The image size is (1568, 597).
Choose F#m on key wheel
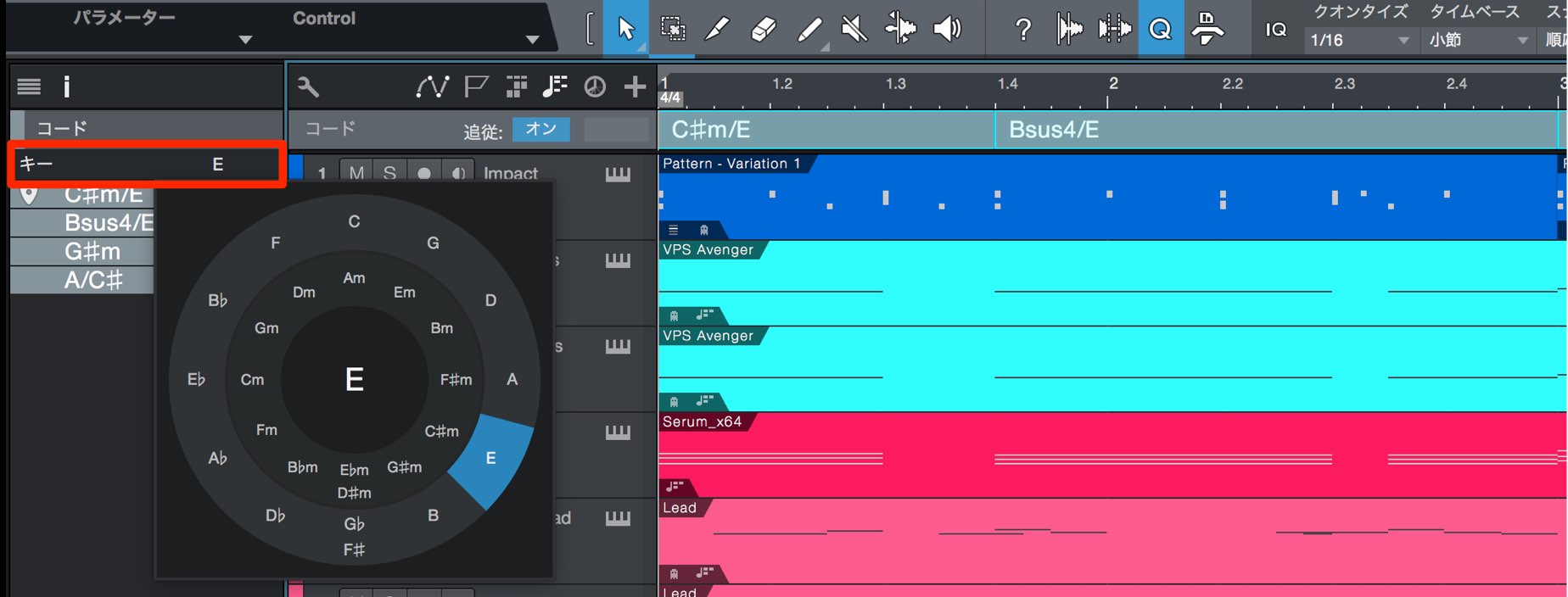pyautogui.click(x=456, y=379)
